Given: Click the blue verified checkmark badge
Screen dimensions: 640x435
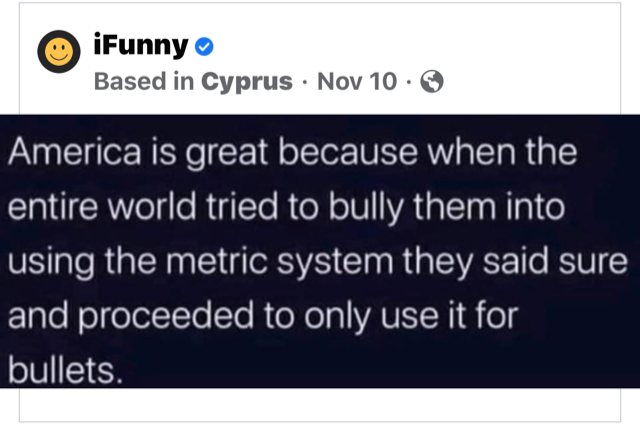Looking at the screenshot, I should point(204,47).
